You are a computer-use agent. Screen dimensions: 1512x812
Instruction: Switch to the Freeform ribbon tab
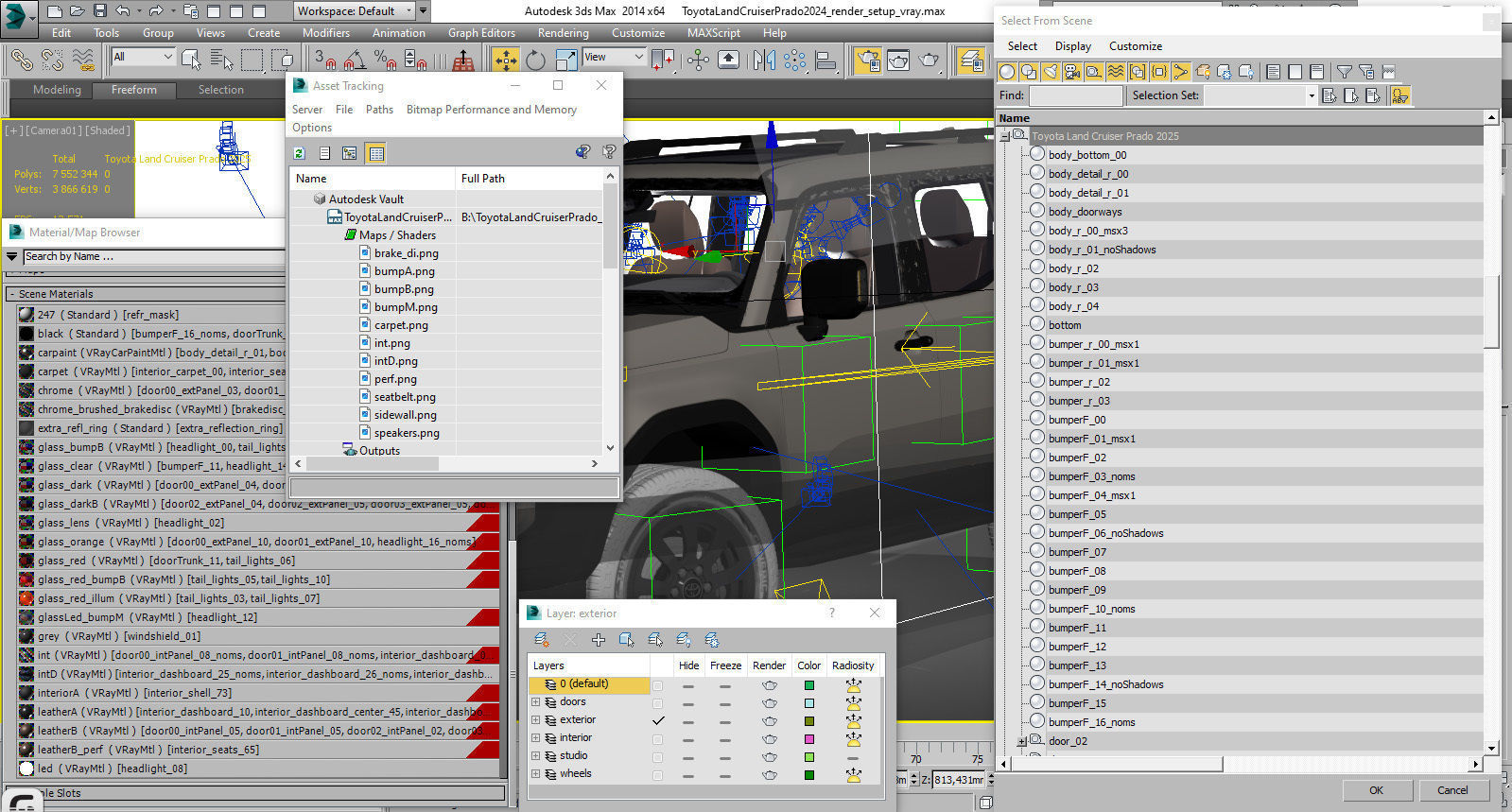point(134,90)
